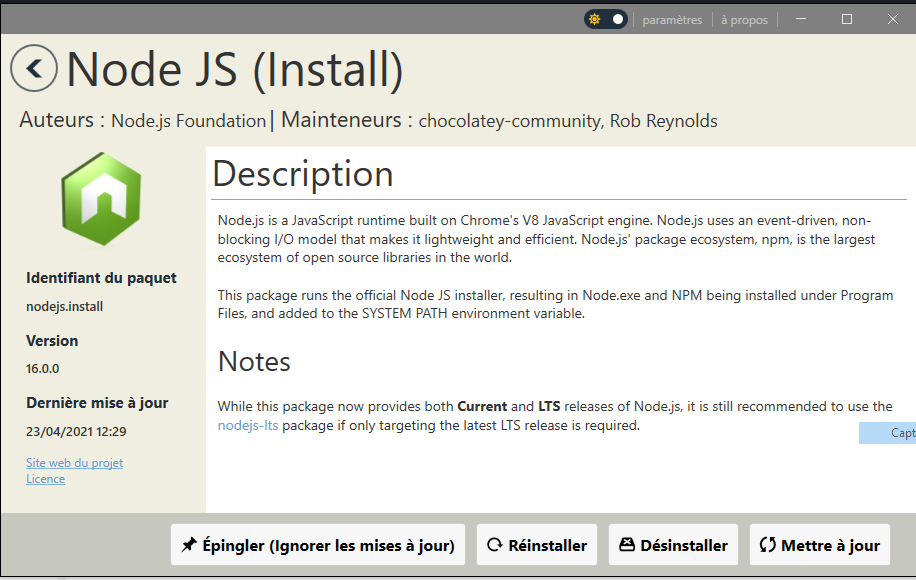Screen dimensions: 916x580
Task: Click the sync icon on Mettre à jour
Action: 768,545
